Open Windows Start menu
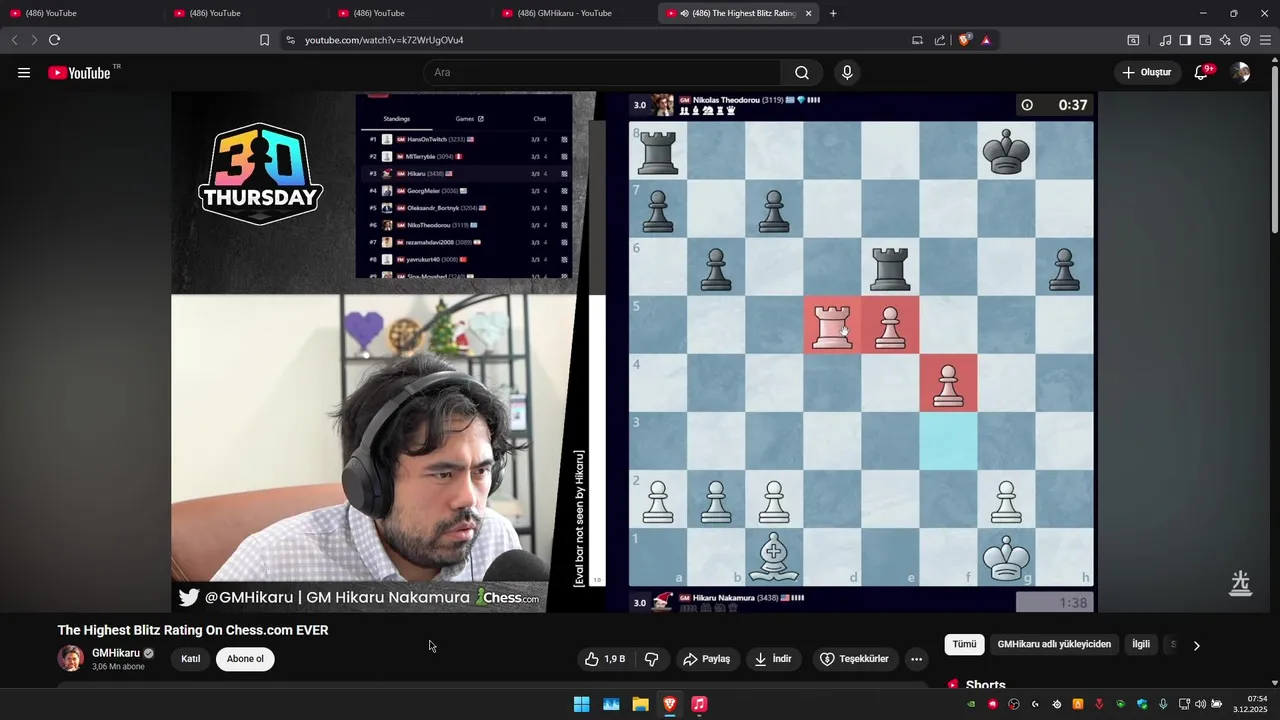The height and width of the screenshot is (720, 1280). click(581, 704)
